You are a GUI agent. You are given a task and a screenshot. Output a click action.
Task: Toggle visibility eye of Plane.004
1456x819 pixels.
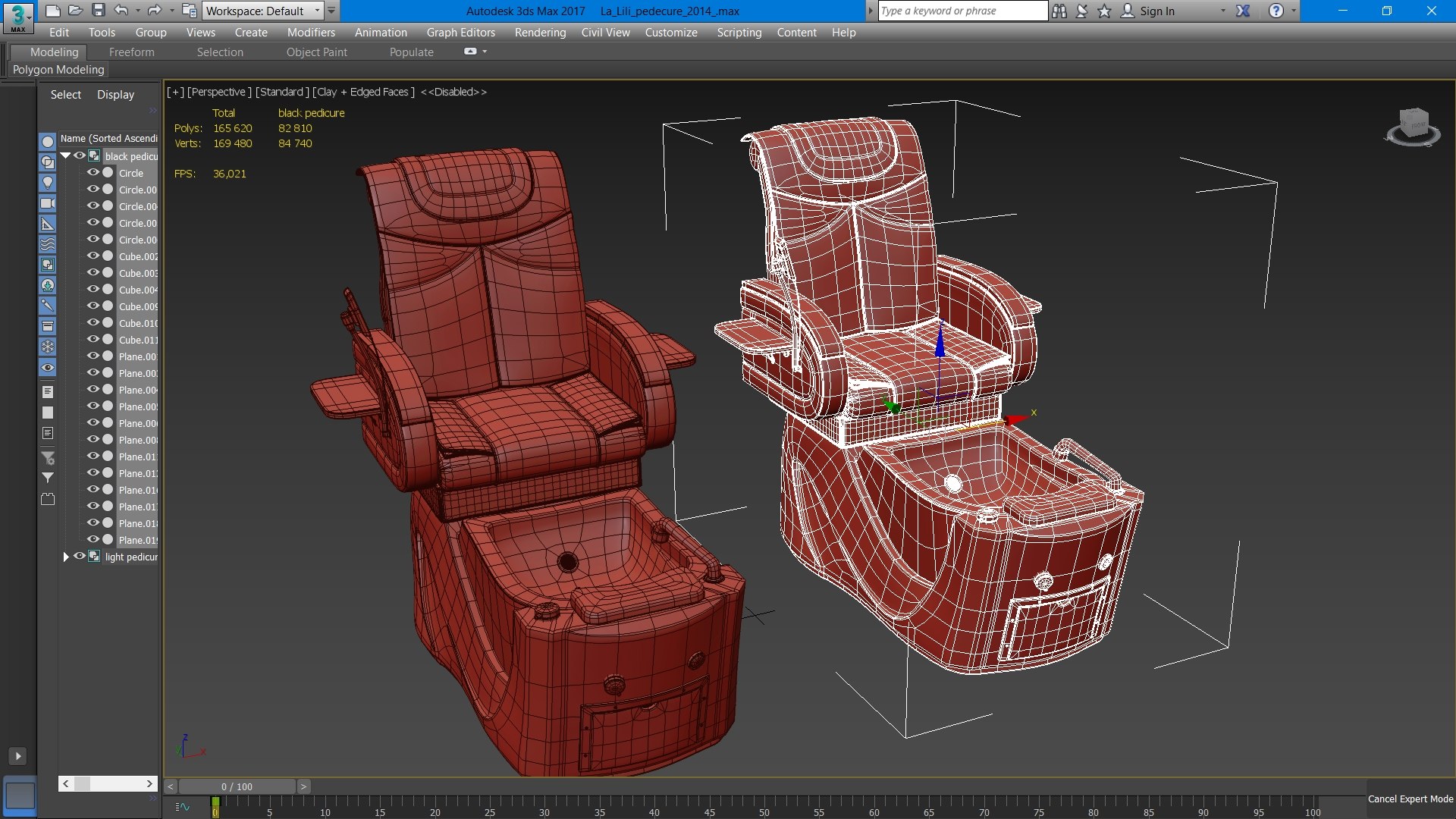[x=93, y=389]
